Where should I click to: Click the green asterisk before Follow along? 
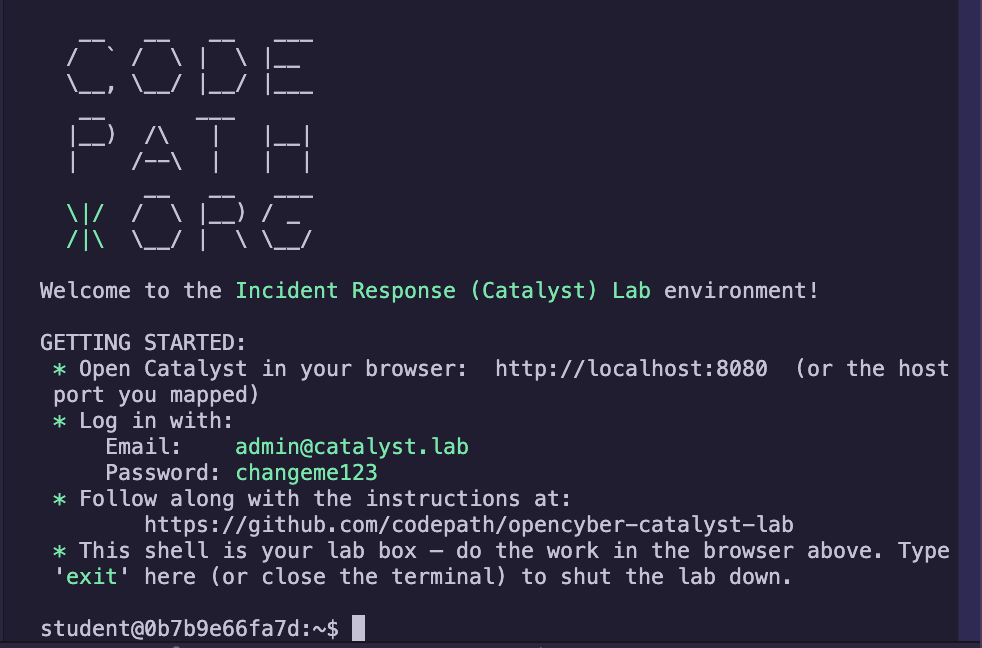59,500
